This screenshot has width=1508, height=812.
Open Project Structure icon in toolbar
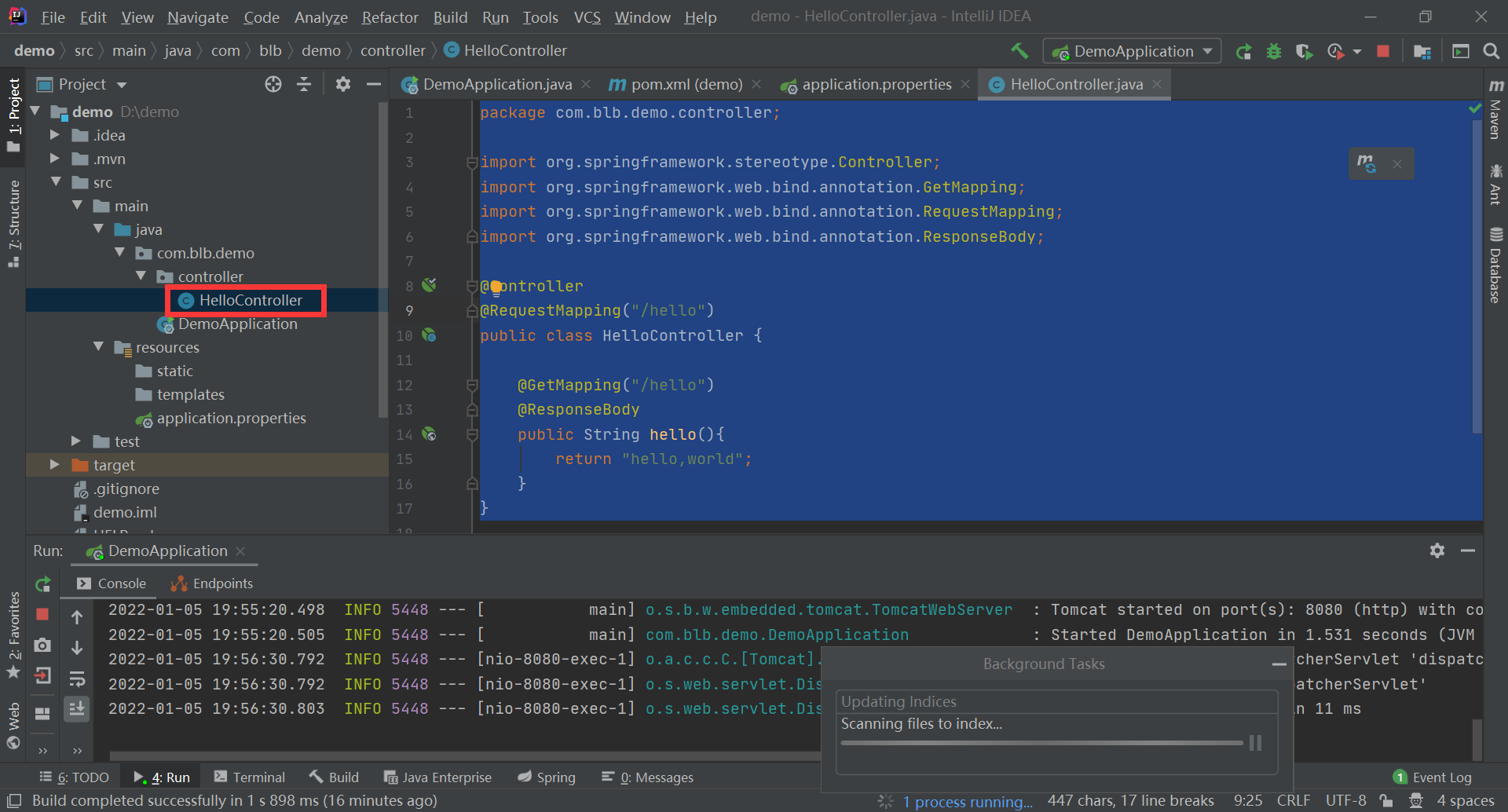1422,52
